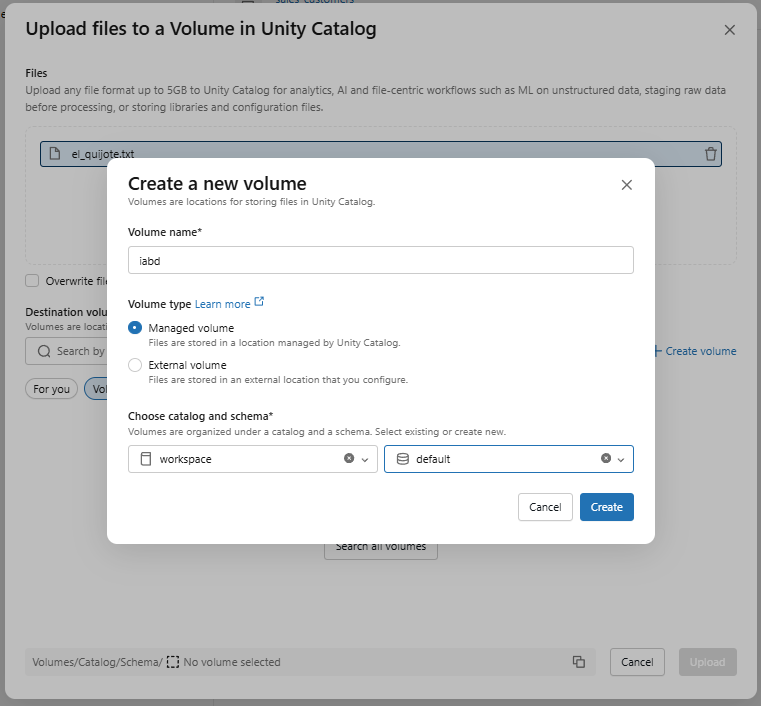Click the Volume name input field
The image size is (761, 706).
[x=380, y=260]
